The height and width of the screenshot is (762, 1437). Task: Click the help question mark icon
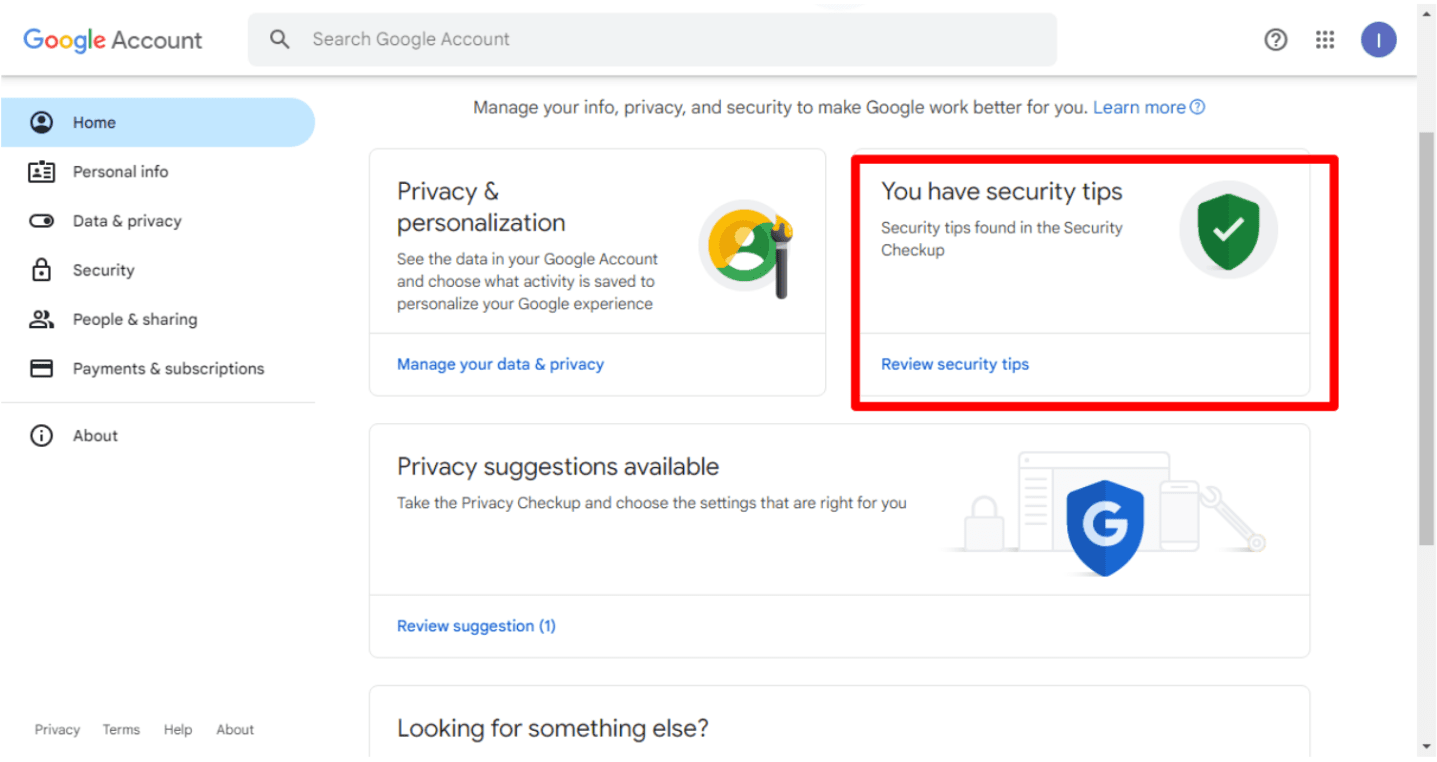tap(1275, 39)
